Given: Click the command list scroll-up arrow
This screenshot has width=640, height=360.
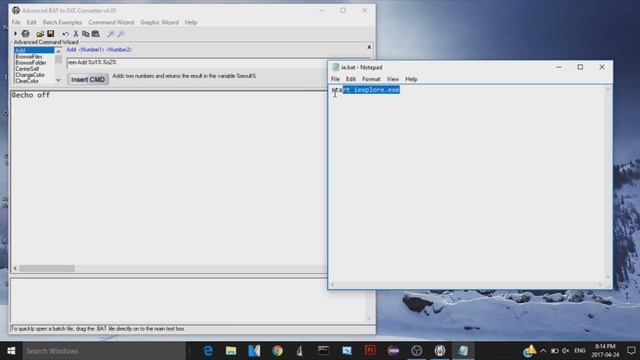Looking at the screenshot, I should 58,51.
